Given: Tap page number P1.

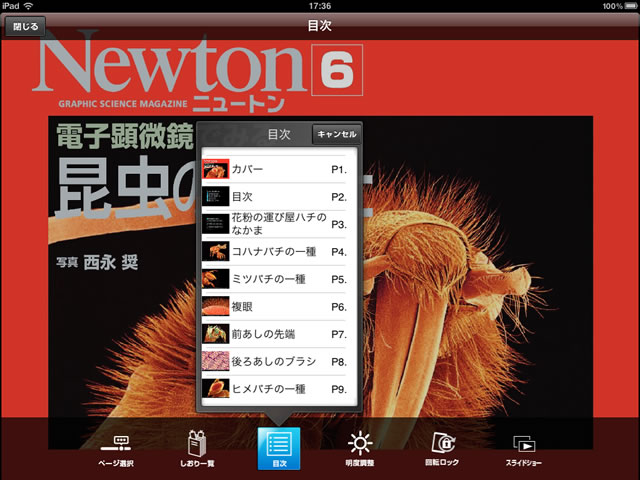Looking at the screenshot, I should click(339, 169).
